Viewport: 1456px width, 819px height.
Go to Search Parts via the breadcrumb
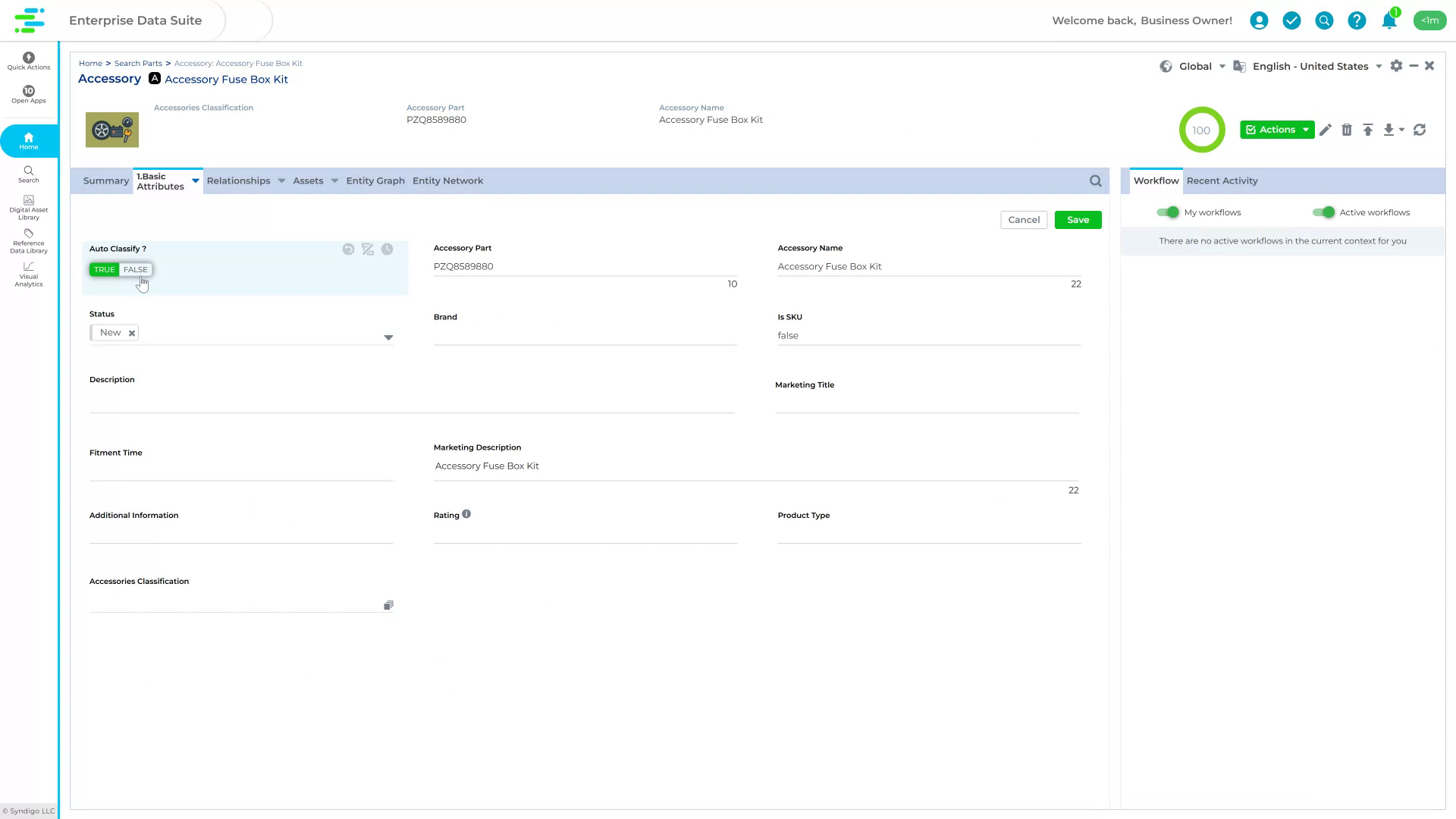138,63
